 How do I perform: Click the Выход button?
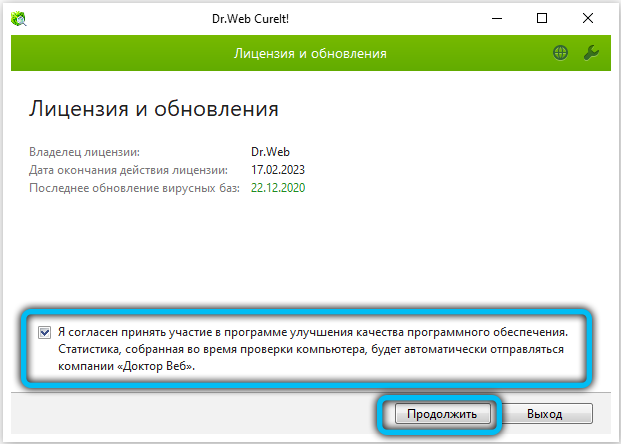click(x=545, y=414)
